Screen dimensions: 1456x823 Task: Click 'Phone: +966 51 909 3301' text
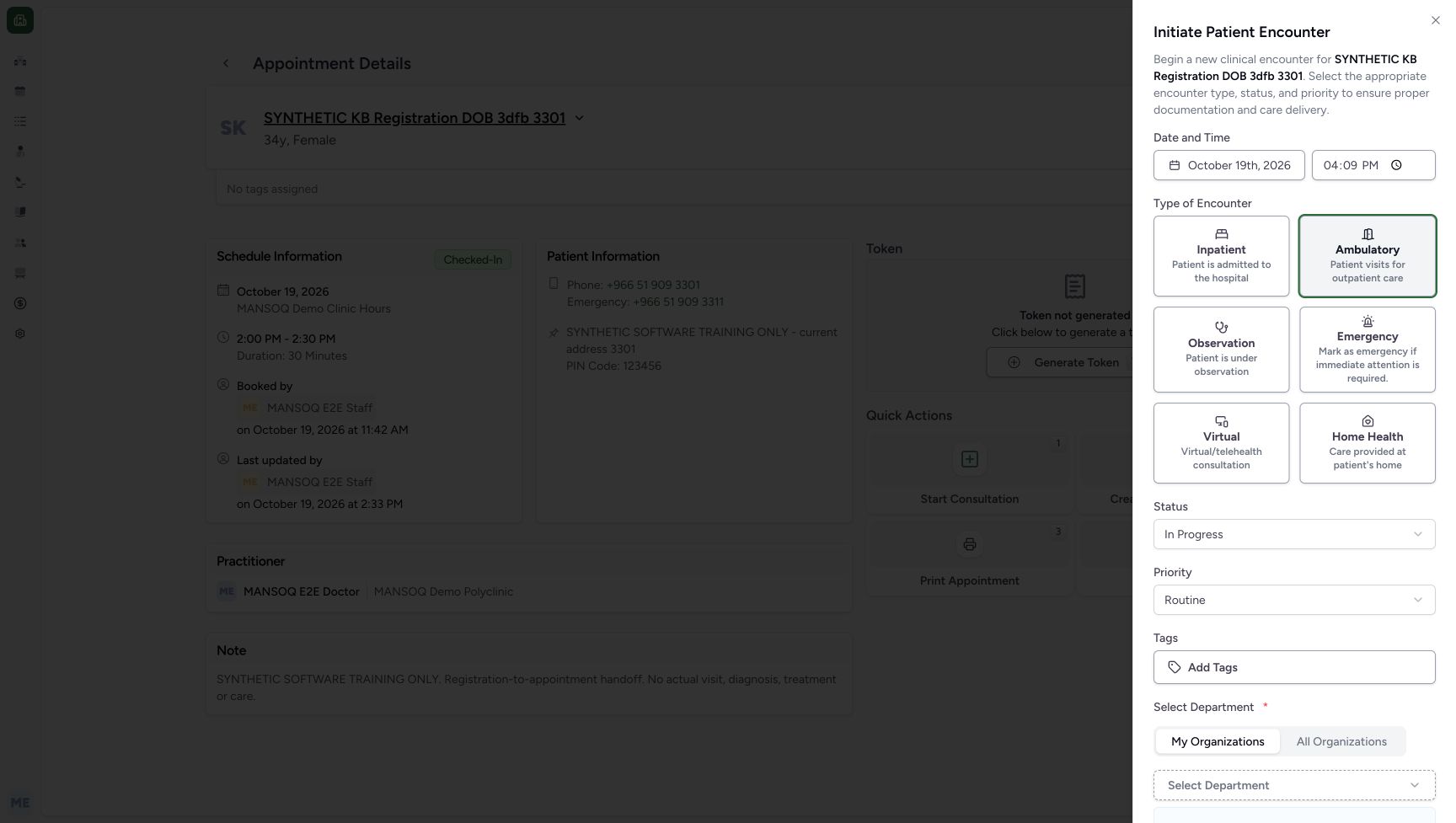pos(634,285)
